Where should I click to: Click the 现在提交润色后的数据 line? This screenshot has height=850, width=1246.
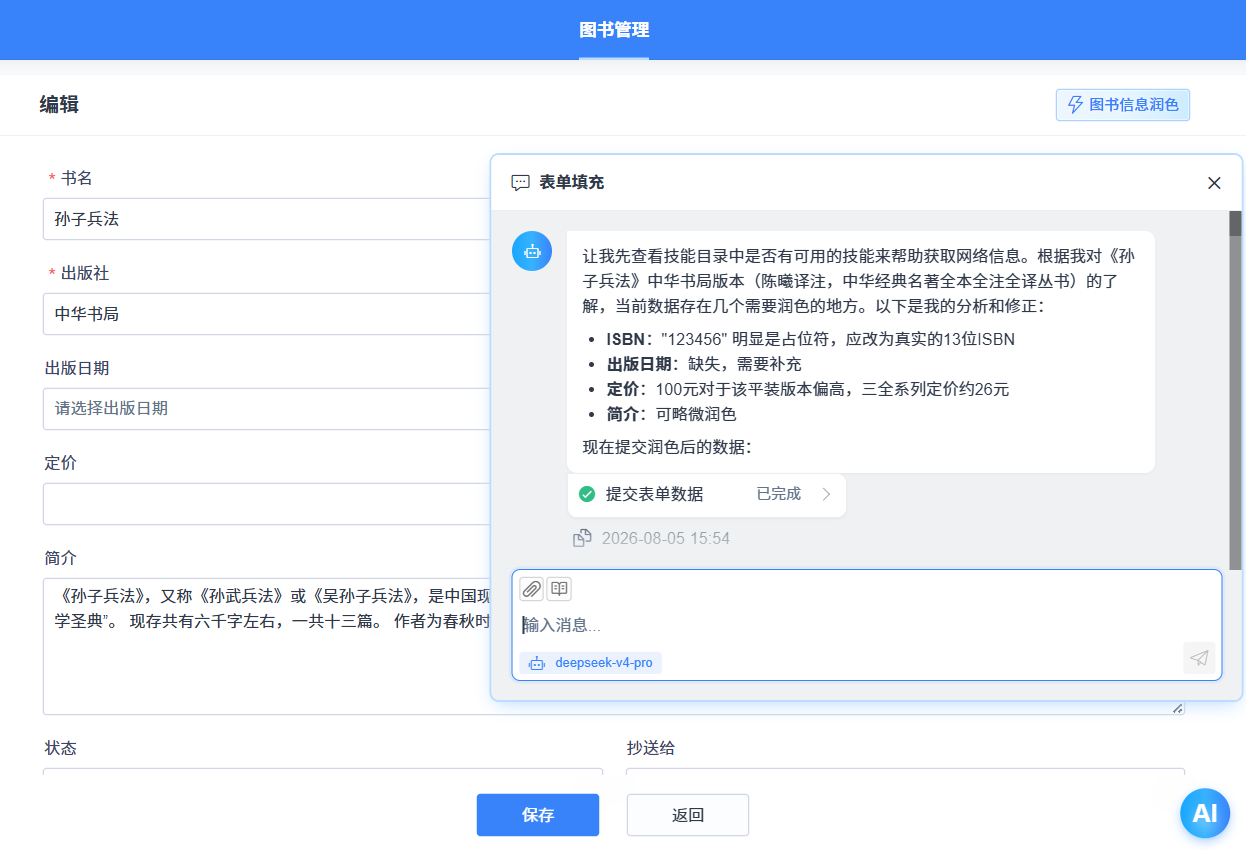tap(667, 447)
